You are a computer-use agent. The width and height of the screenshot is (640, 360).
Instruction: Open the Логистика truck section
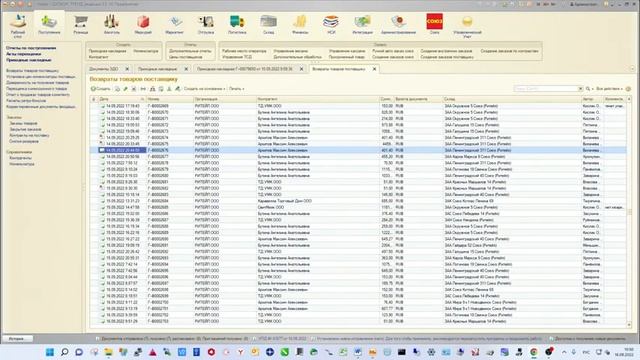(237, 24)
